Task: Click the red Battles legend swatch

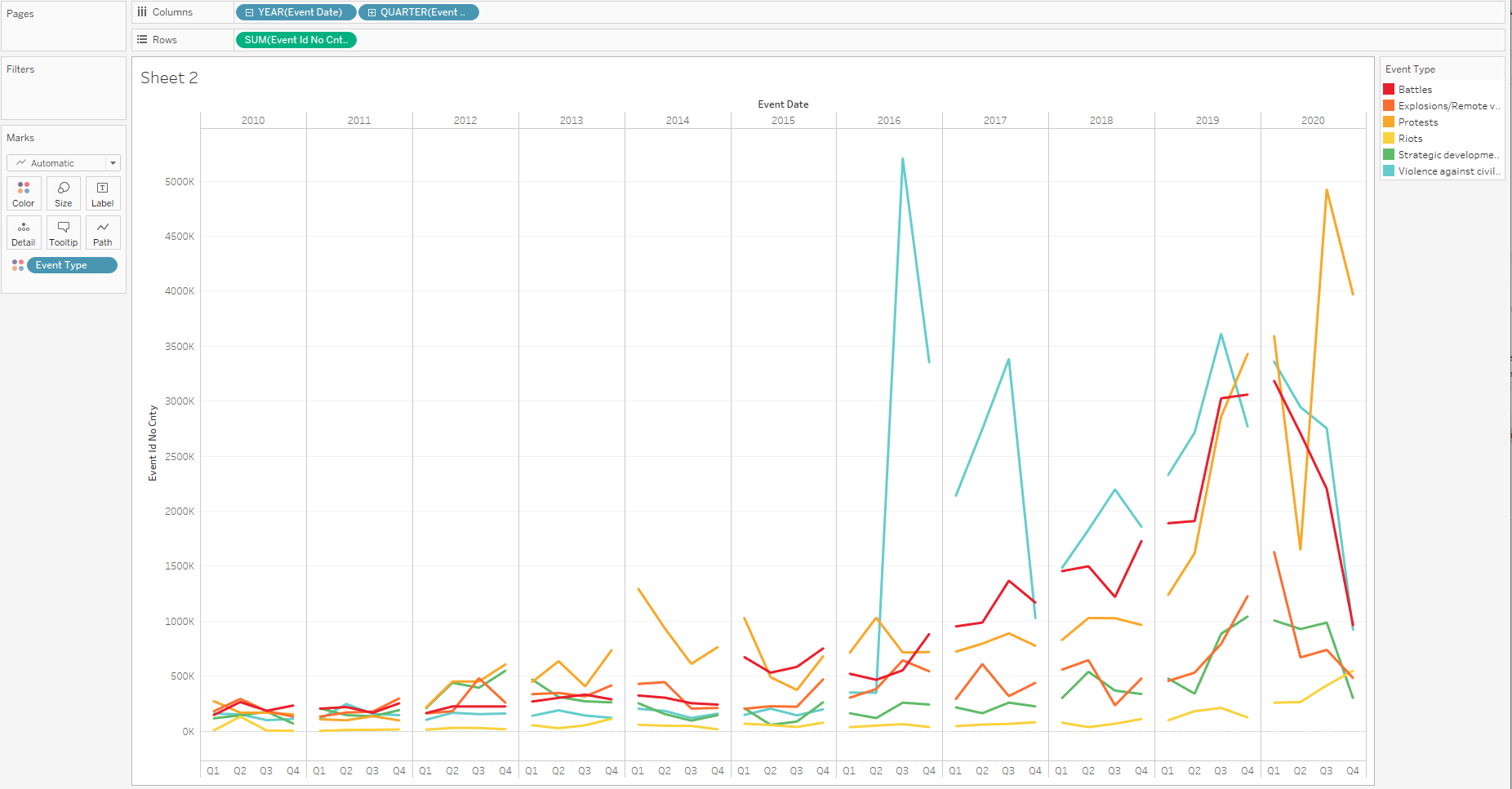Action: point(1389,90)
